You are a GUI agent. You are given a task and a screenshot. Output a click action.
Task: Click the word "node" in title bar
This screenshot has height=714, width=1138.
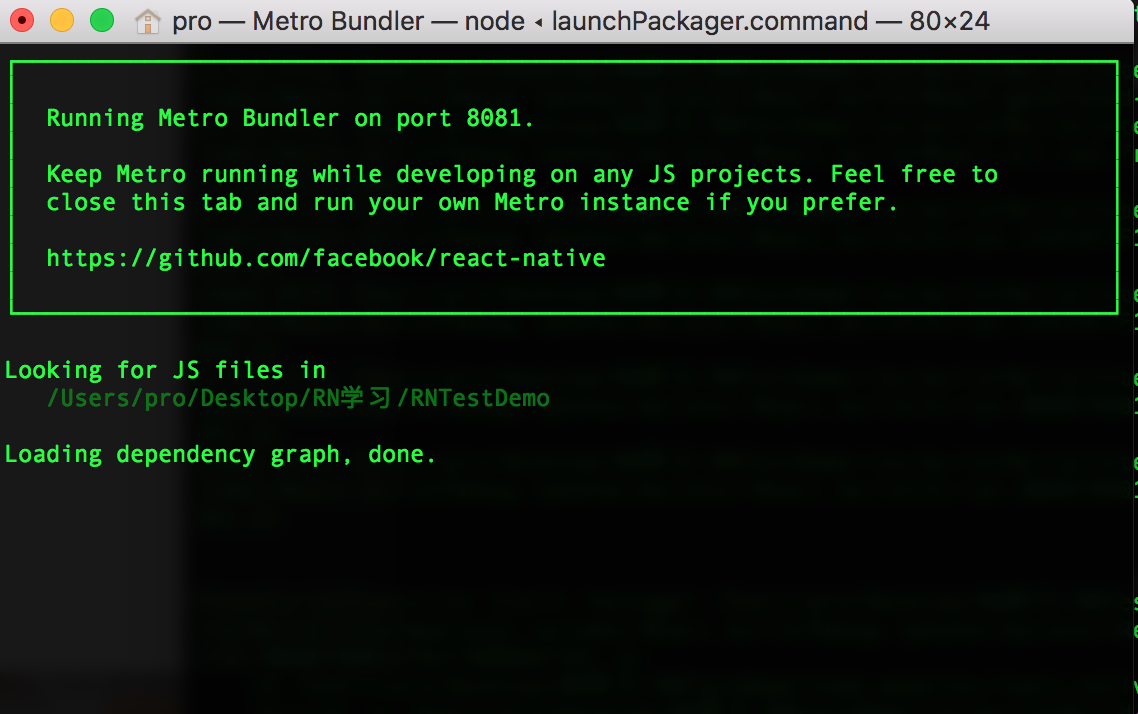click(494, 21)
